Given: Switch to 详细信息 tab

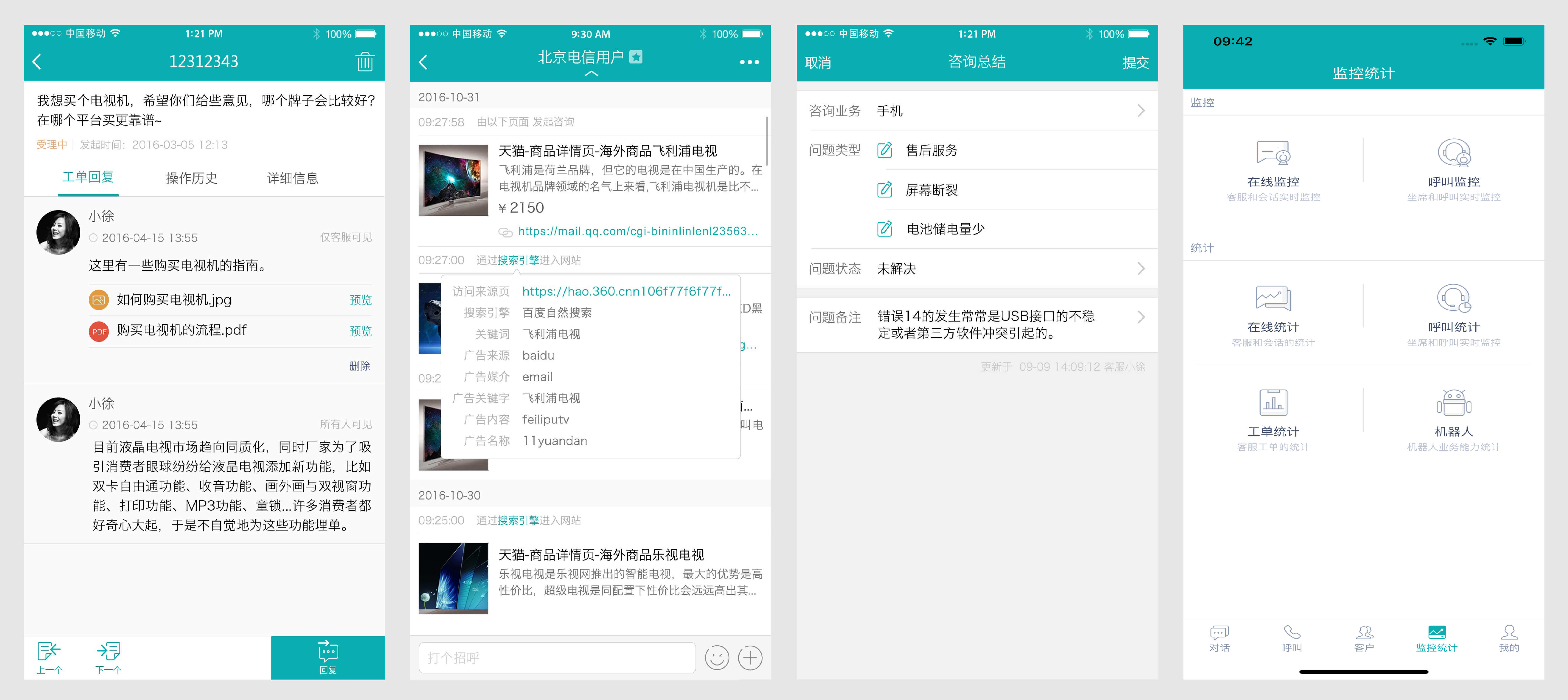Looking at the screenshot, I should click(x=293, y=178).
